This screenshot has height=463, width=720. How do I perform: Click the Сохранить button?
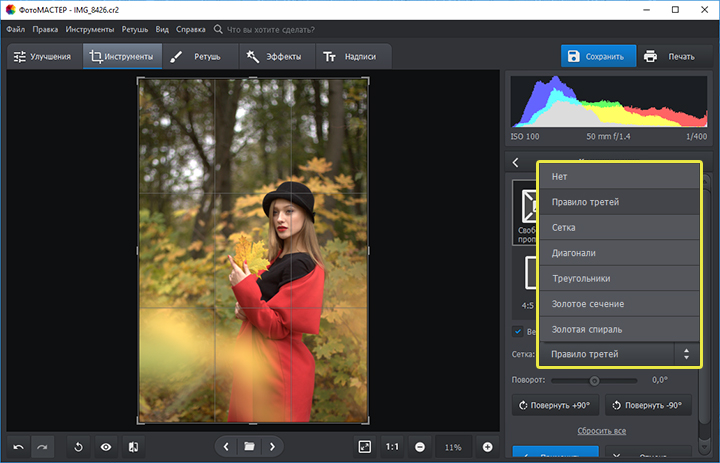coord(596,56)
